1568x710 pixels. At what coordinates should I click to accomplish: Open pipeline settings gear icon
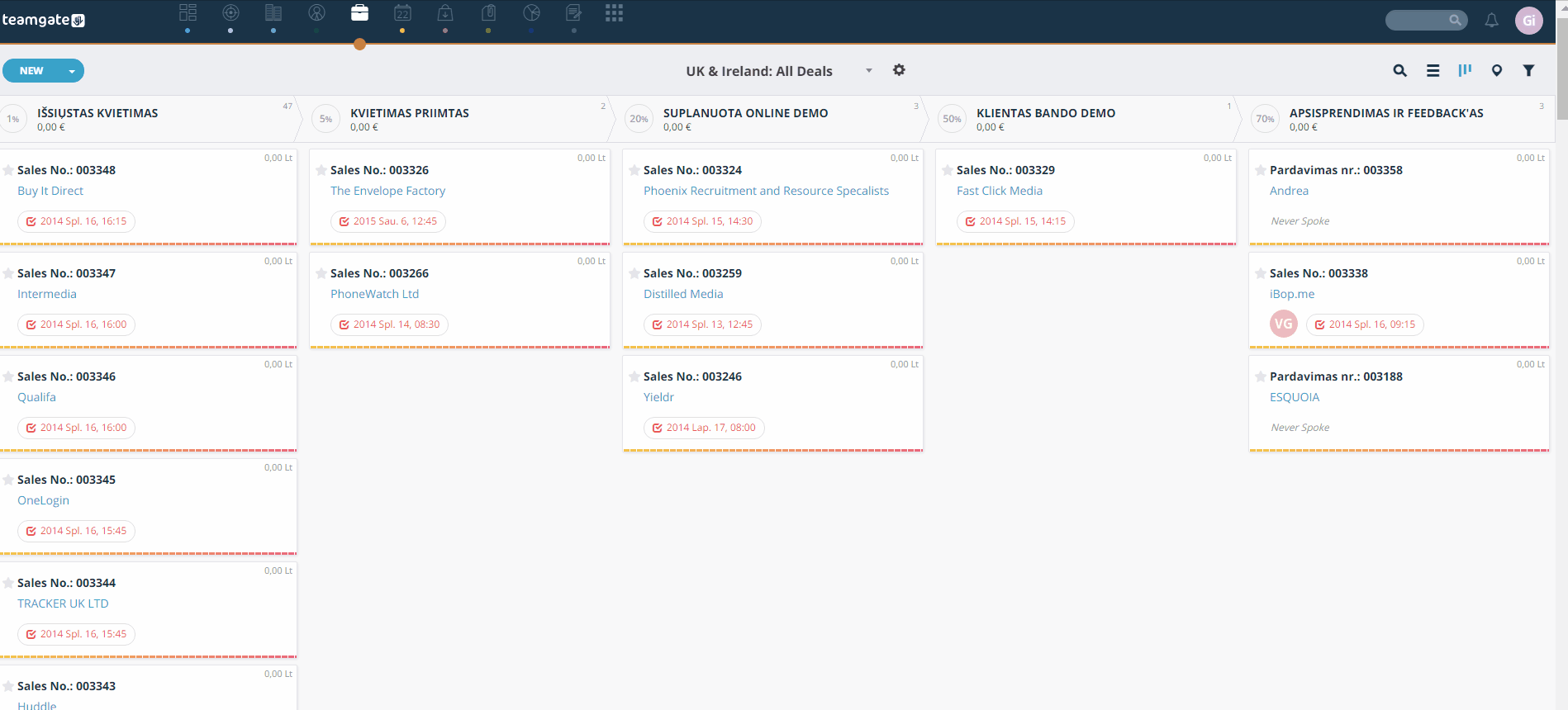[899, 70]
